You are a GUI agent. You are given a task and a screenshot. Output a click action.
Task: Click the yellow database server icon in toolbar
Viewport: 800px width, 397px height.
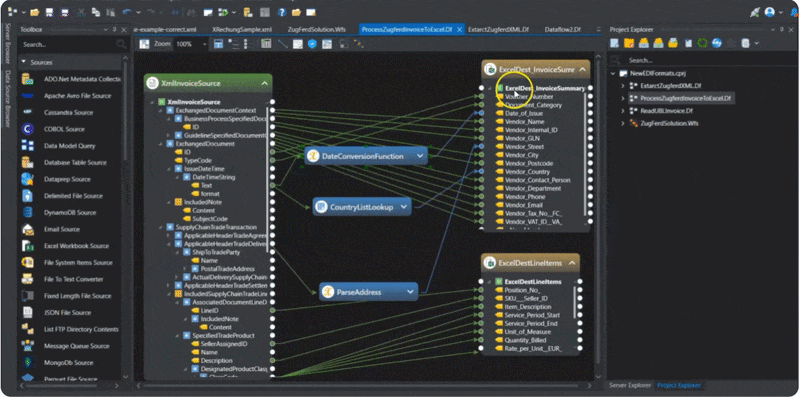248,12
